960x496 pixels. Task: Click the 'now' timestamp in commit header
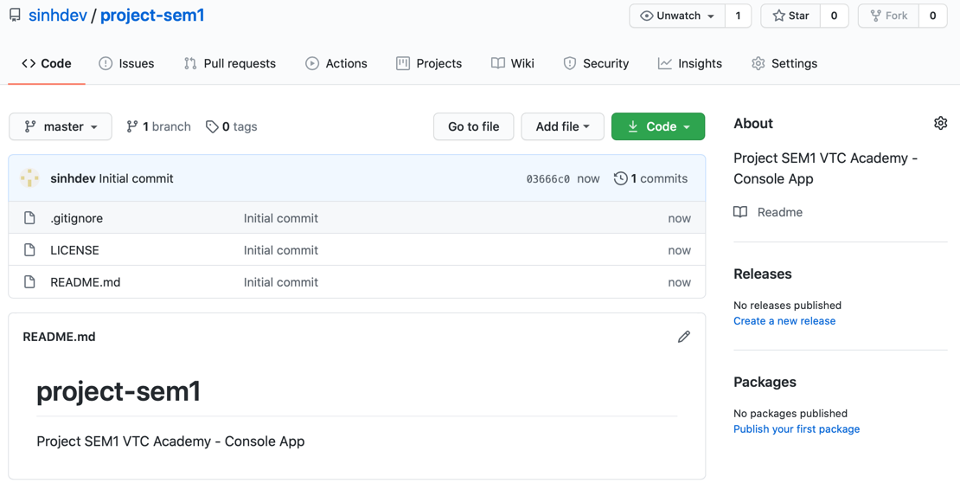point(588,179)
